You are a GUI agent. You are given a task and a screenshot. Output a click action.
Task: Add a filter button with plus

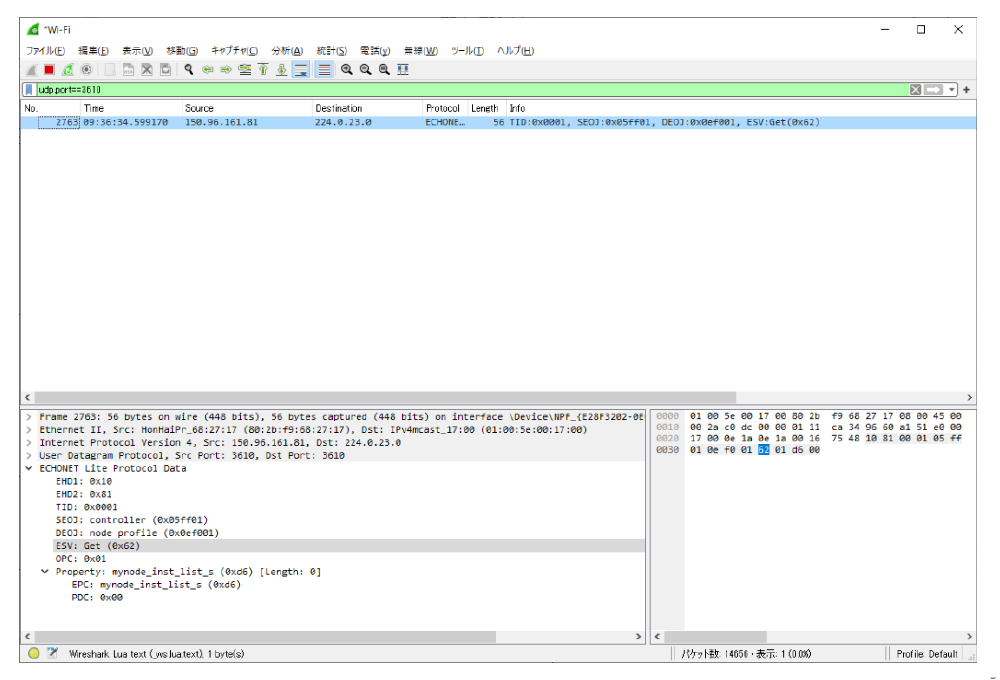click(x=966, y=89)
